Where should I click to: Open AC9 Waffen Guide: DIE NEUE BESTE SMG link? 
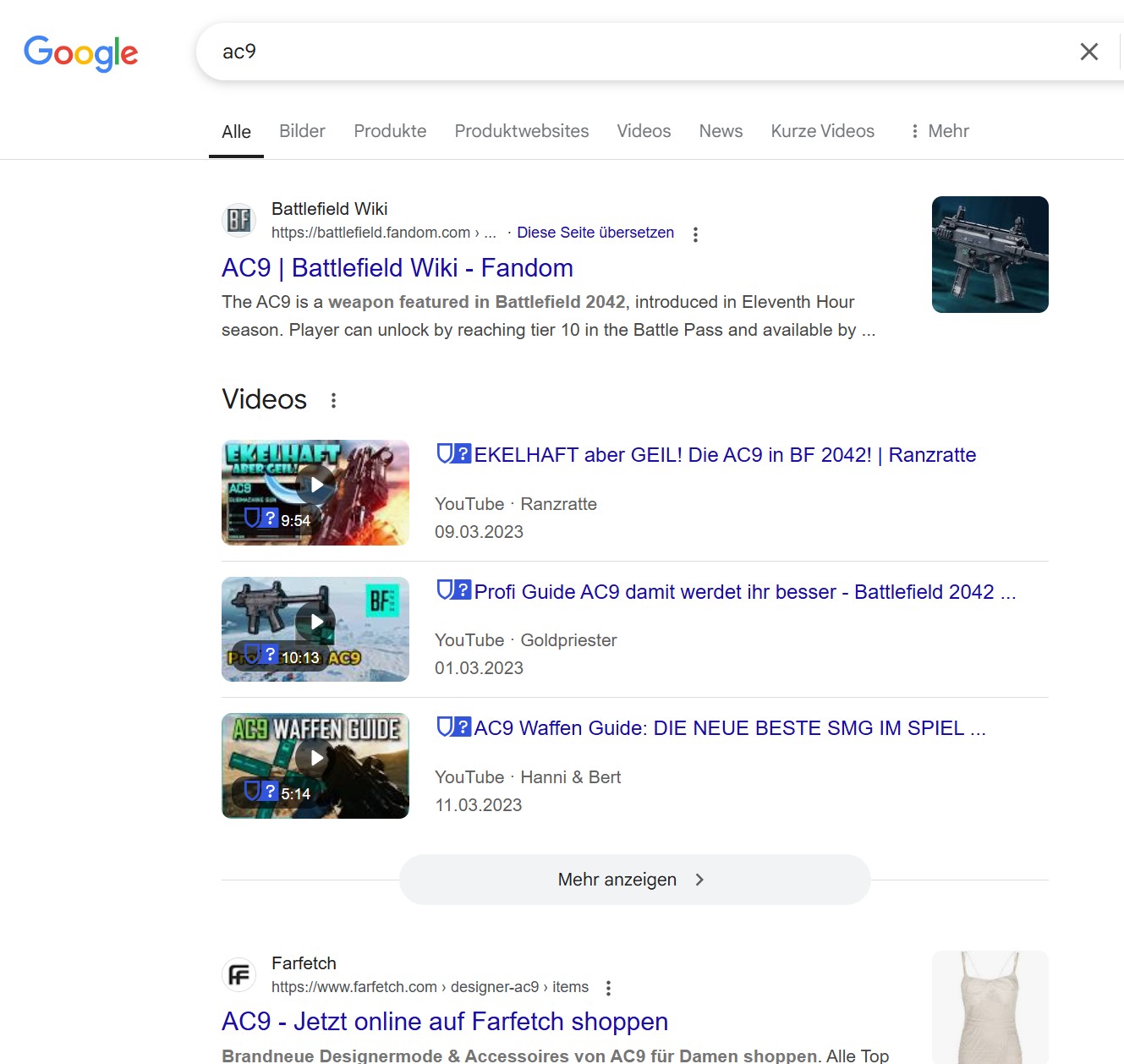tap(730, 728)
